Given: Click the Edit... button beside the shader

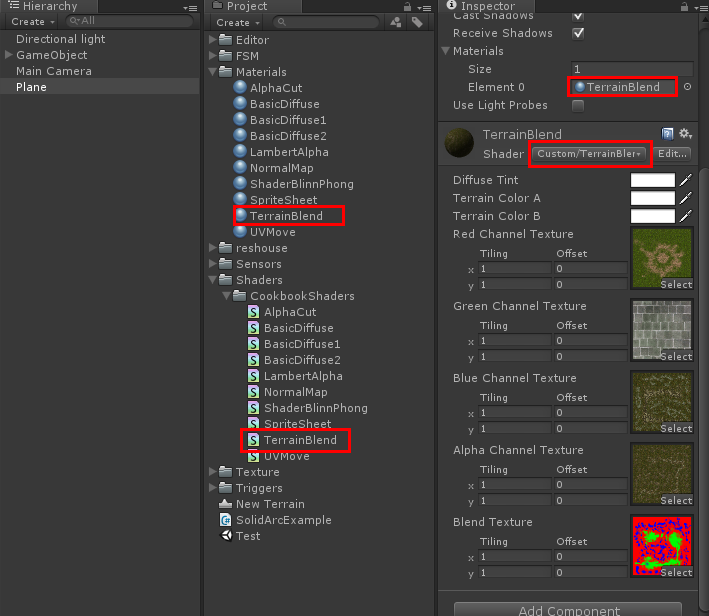Looking at the screenshot, I should 673,154.
